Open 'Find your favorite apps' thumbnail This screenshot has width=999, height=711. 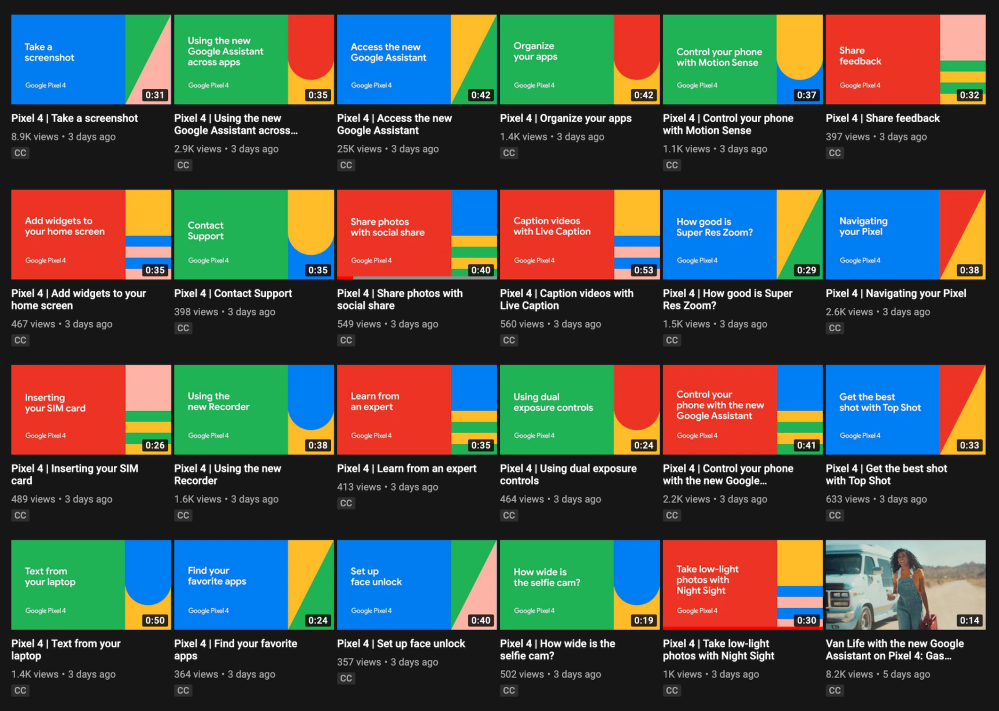click(254, 585)
